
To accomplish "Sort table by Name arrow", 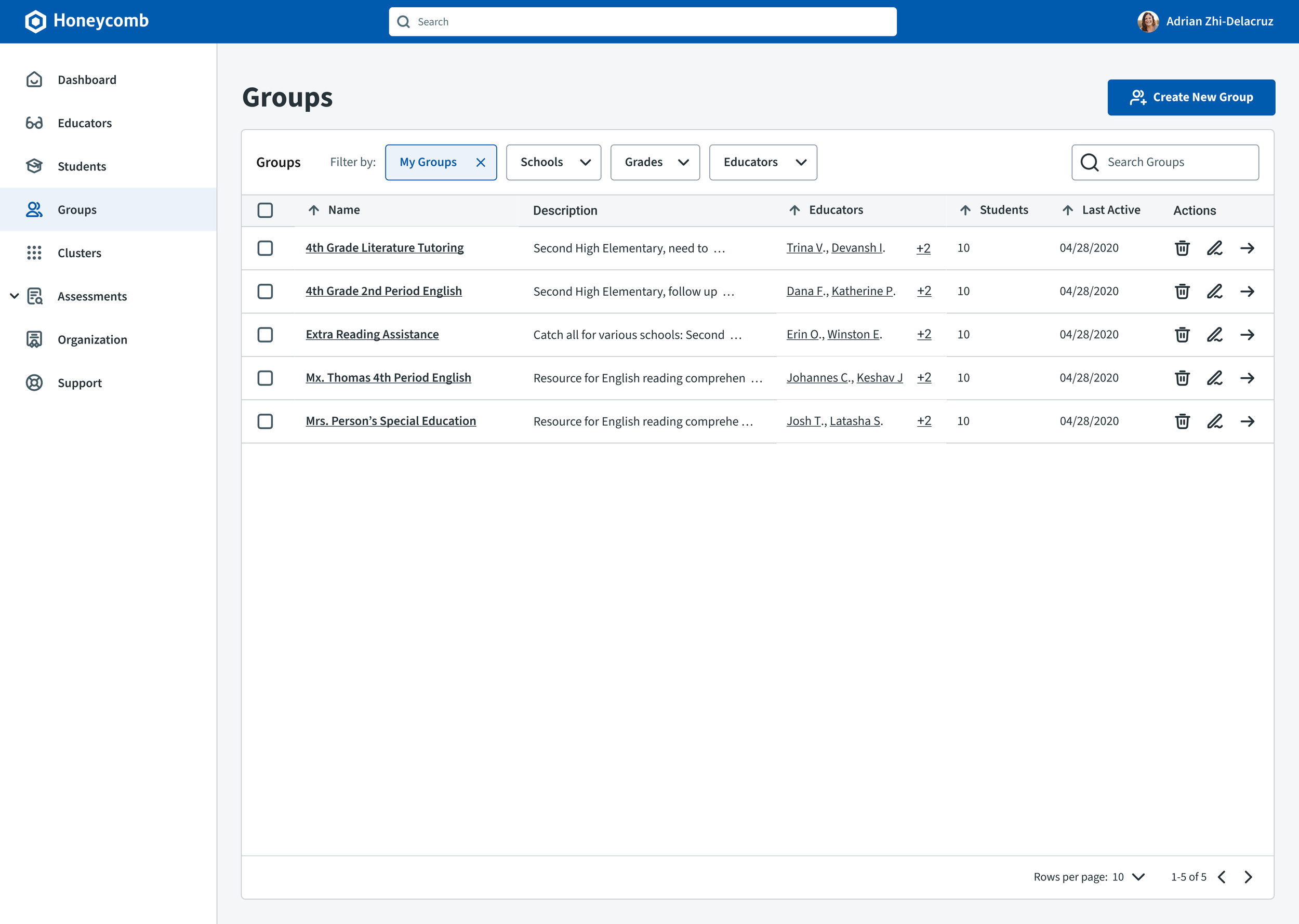I will 313,210.
